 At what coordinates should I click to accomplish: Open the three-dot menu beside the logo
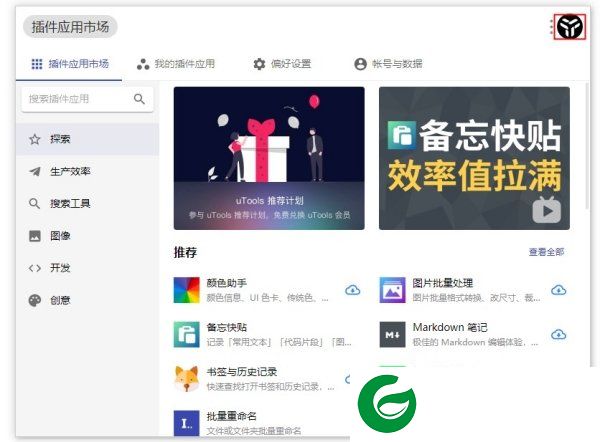click(x=551, y=27)
